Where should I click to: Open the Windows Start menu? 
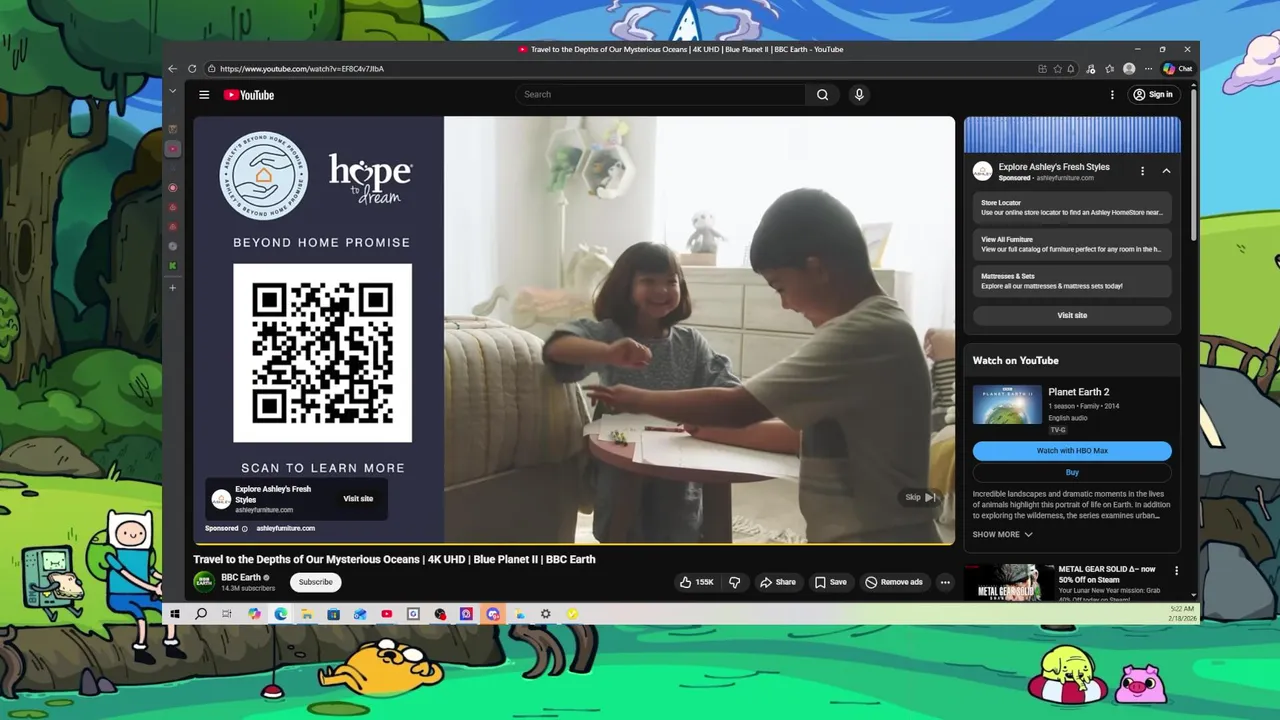pos(175,614)
